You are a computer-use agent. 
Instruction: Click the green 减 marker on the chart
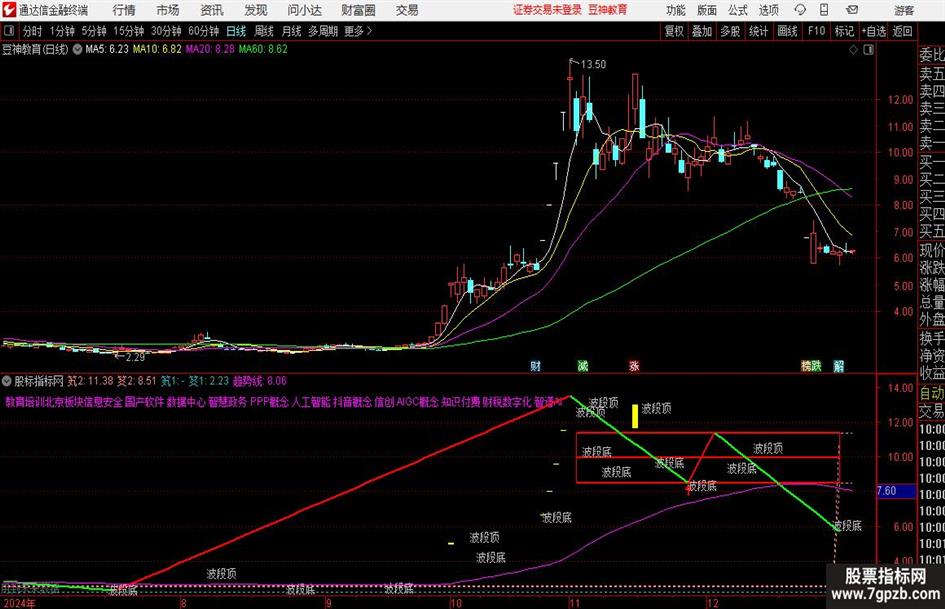click(x=583, y=365)
